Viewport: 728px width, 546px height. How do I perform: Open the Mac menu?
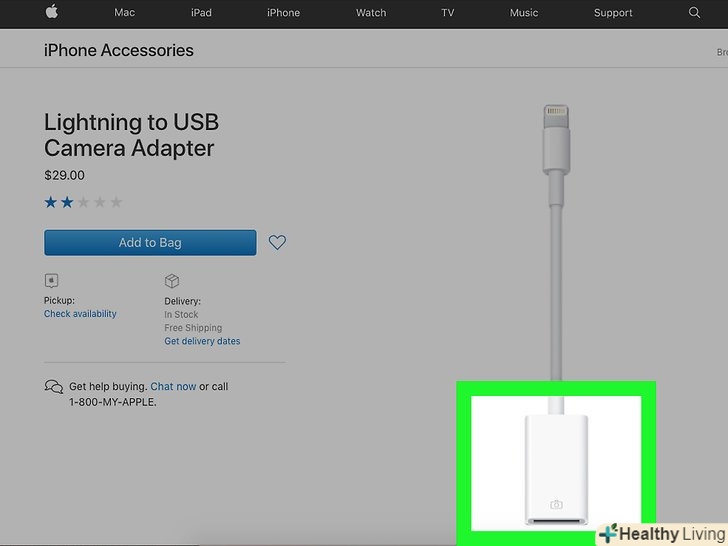click(124, 13)
